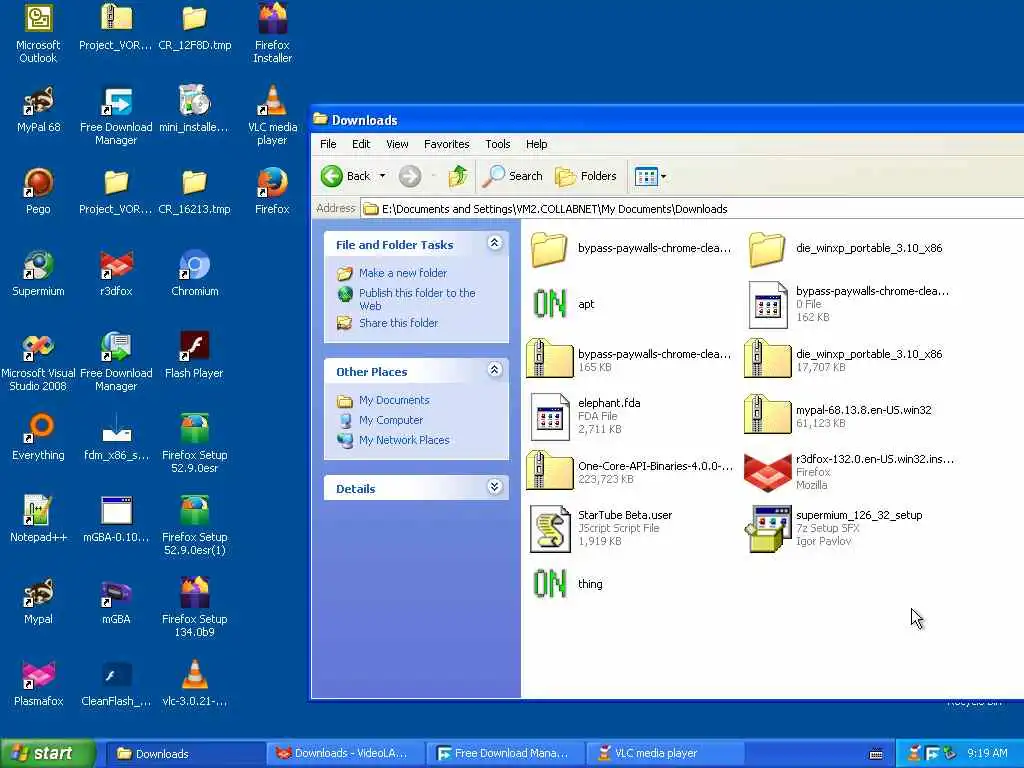Select CleanFlash desktop icon
Viewport: 1024px width, 768px height.
116,684
